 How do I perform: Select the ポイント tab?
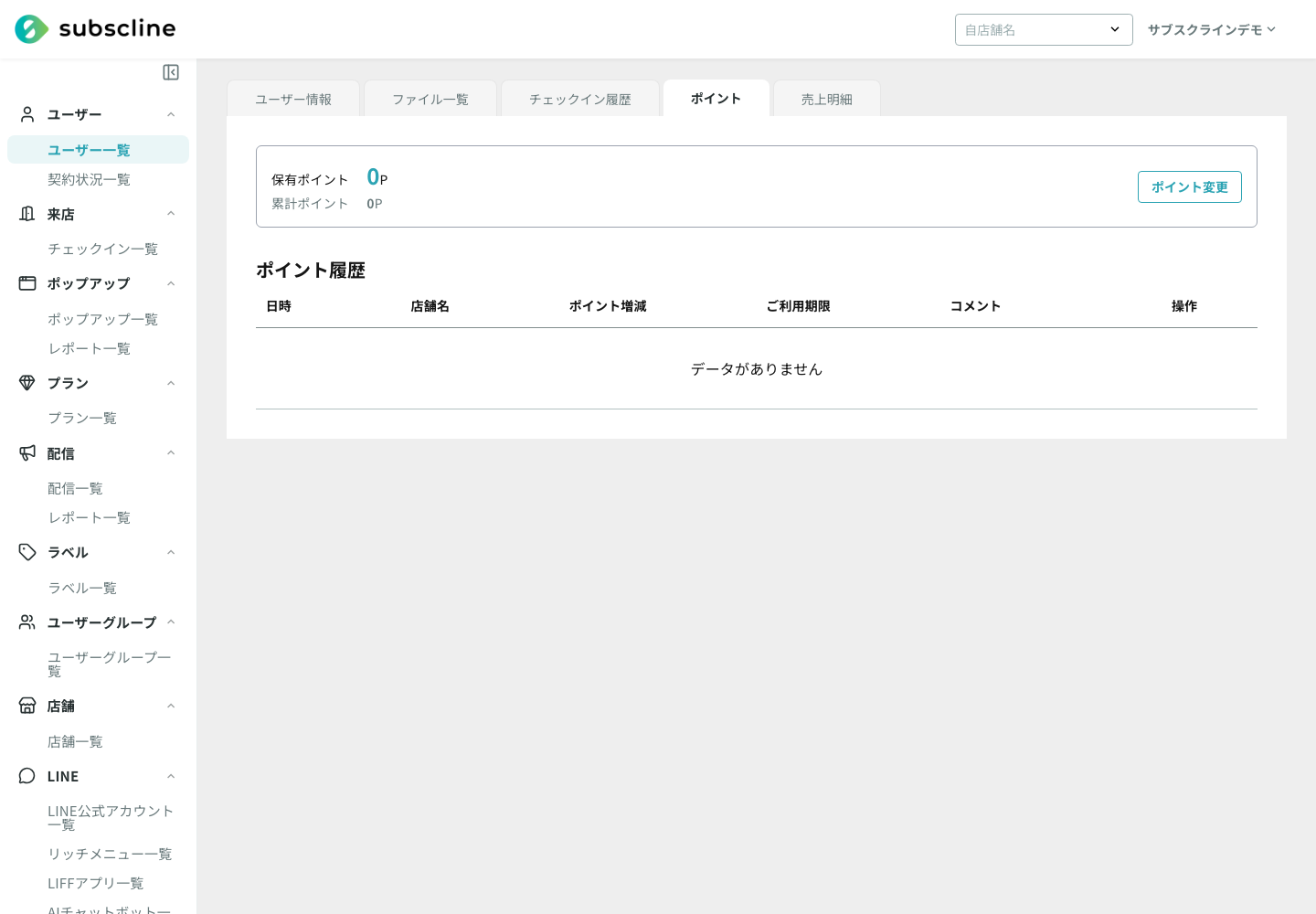(716, 98)
